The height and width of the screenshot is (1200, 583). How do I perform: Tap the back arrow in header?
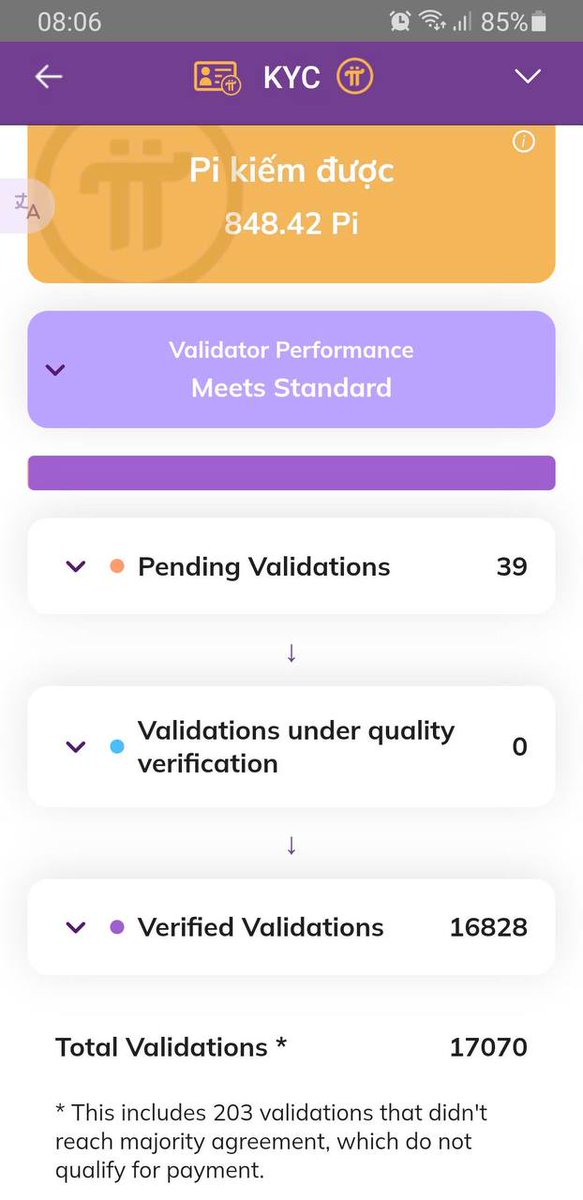[x=48, y=77]
